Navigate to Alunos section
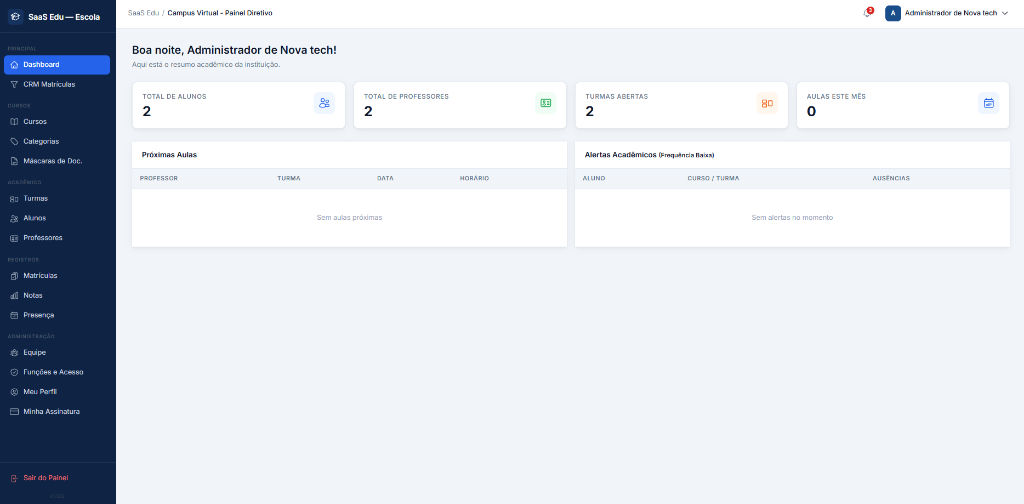This screenshot has width=1024, height=504. pos(35,218)
